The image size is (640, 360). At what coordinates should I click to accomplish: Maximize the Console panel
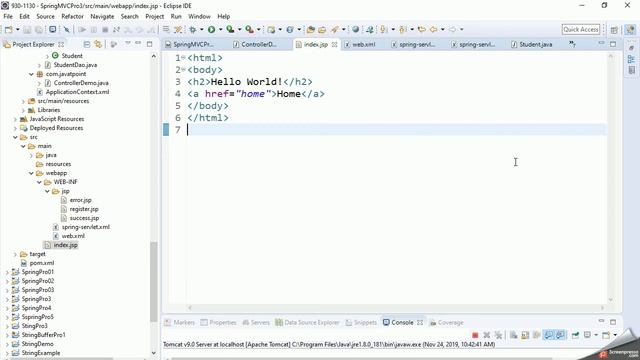pos(613,322)
